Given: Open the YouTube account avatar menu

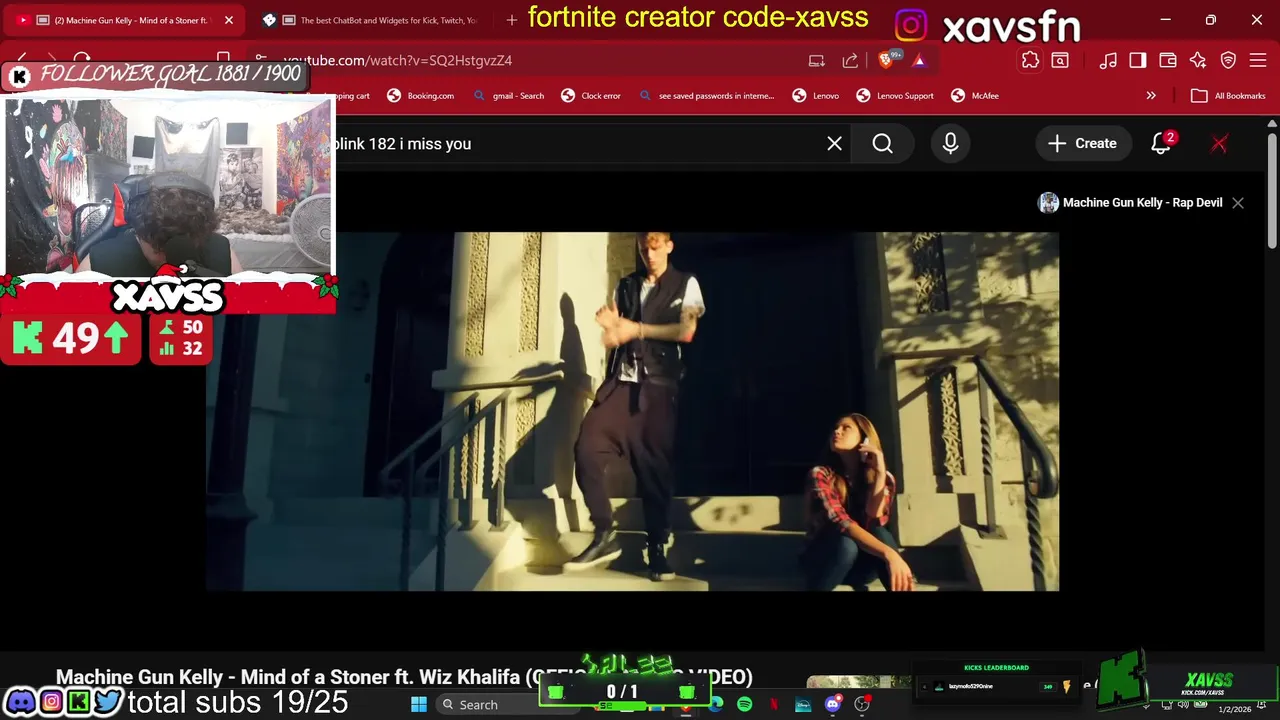Looking at the screenshot, I should (x=1219, y=144).
